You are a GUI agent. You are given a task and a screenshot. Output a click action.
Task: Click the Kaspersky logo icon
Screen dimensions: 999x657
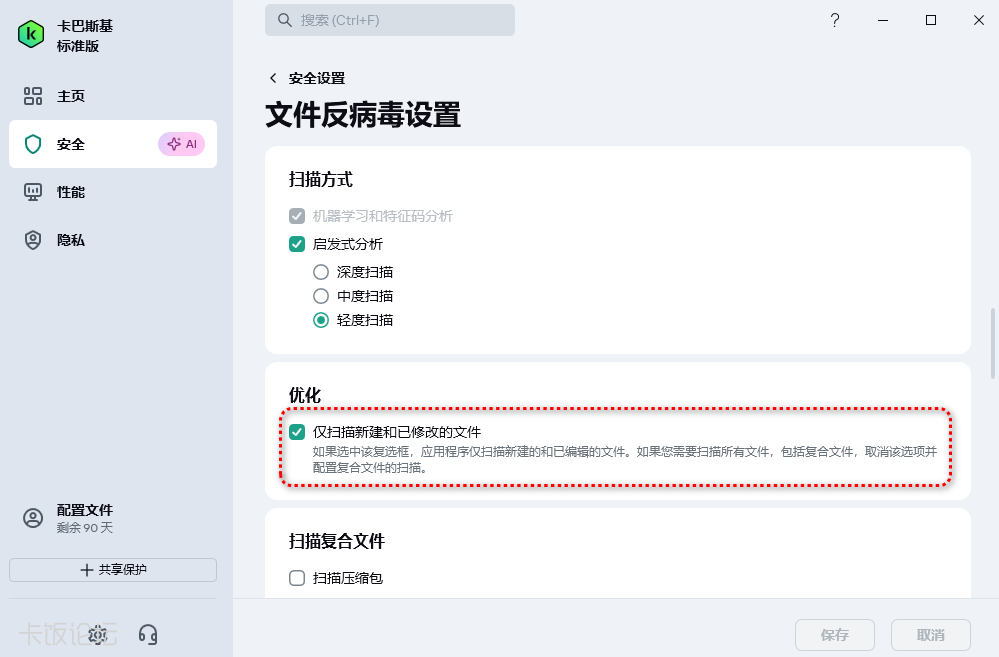(x=31, y=34)
